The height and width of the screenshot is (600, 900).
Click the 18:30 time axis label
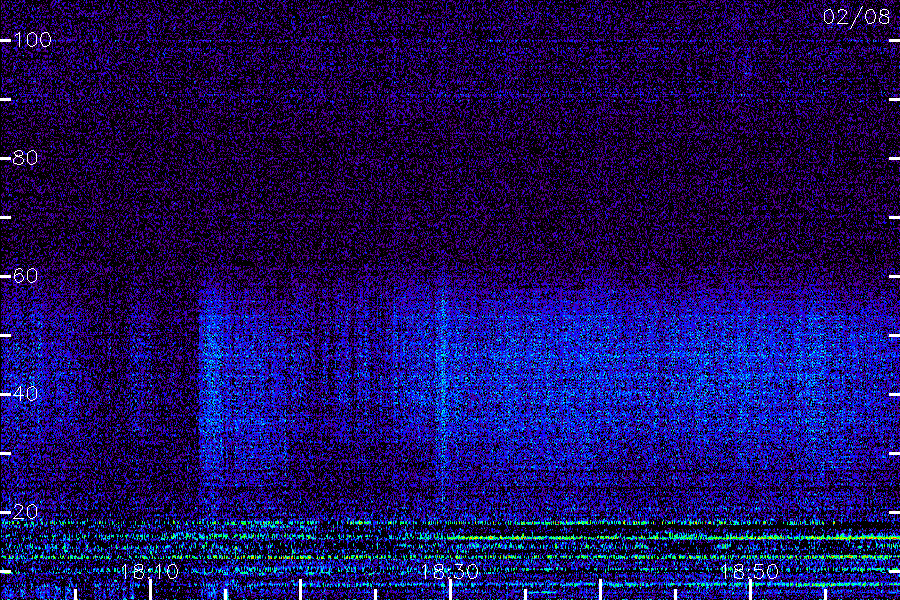449,572
